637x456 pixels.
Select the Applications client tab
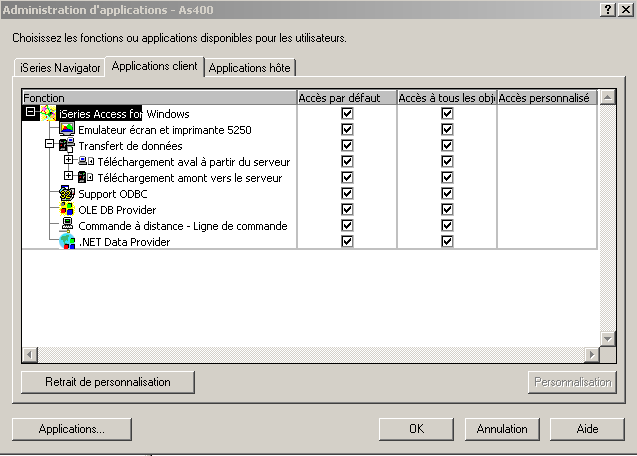click(154, 66)
